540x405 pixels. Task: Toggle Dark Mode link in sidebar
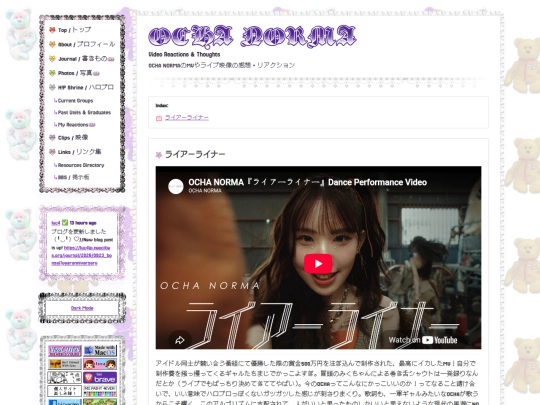(82, 308)
